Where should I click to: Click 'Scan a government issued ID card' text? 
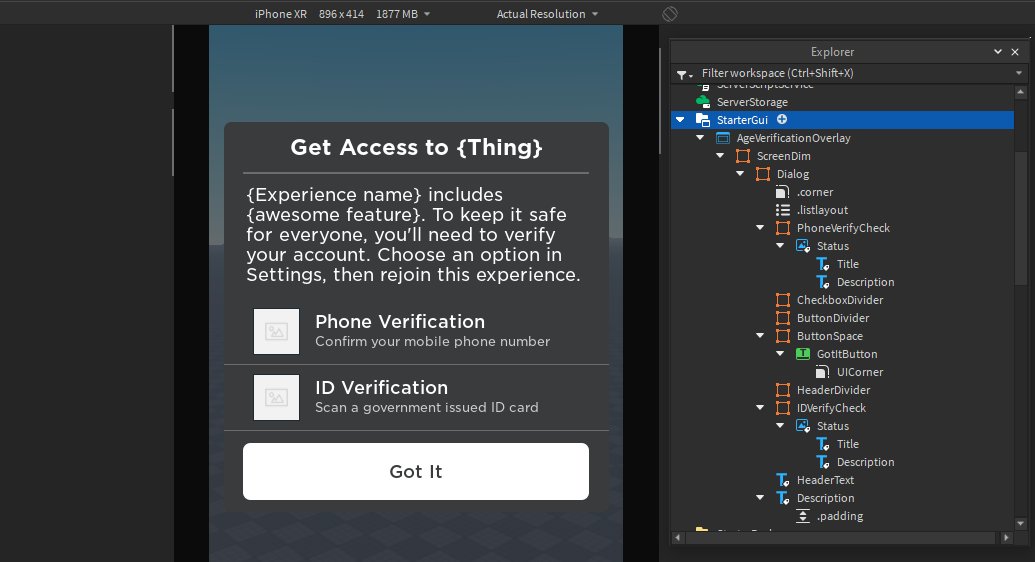click(426, 407)
